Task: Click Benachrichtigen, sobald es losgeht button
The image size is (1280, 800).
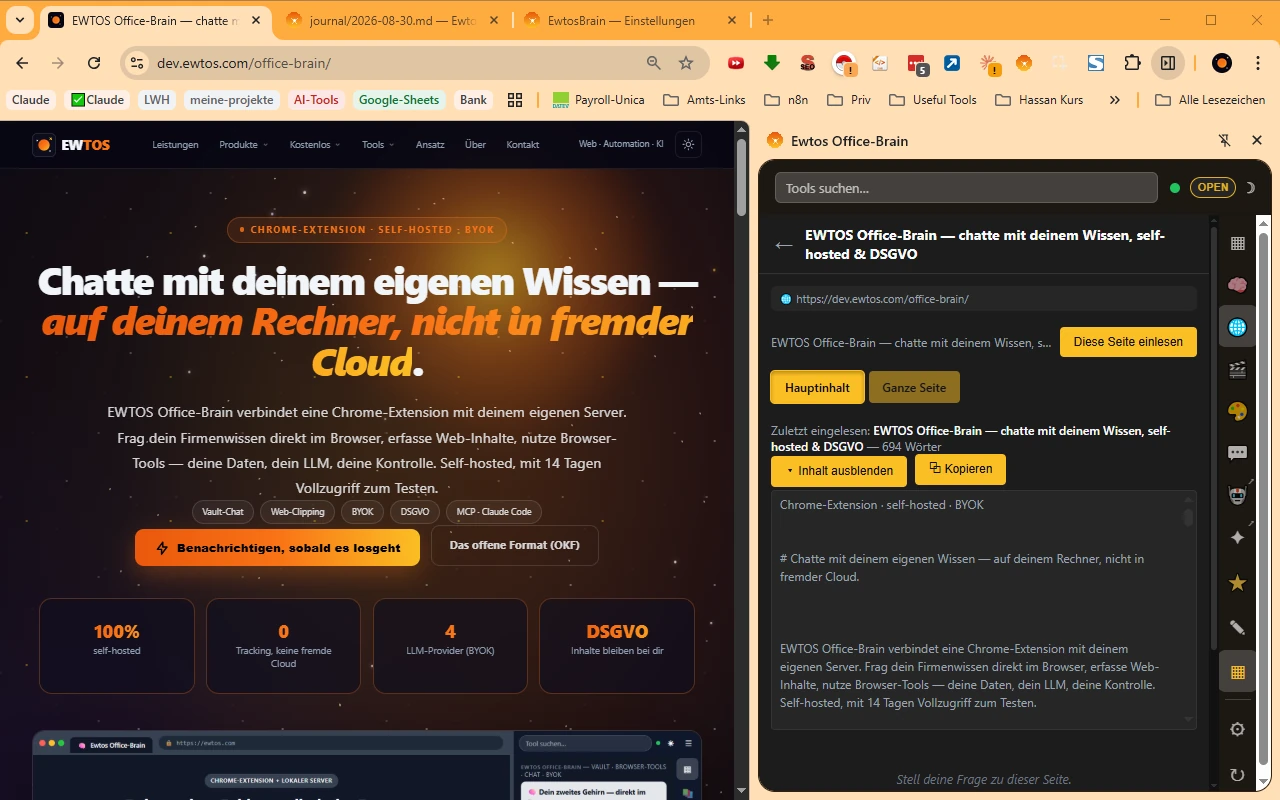Action: tap(278, 548)
